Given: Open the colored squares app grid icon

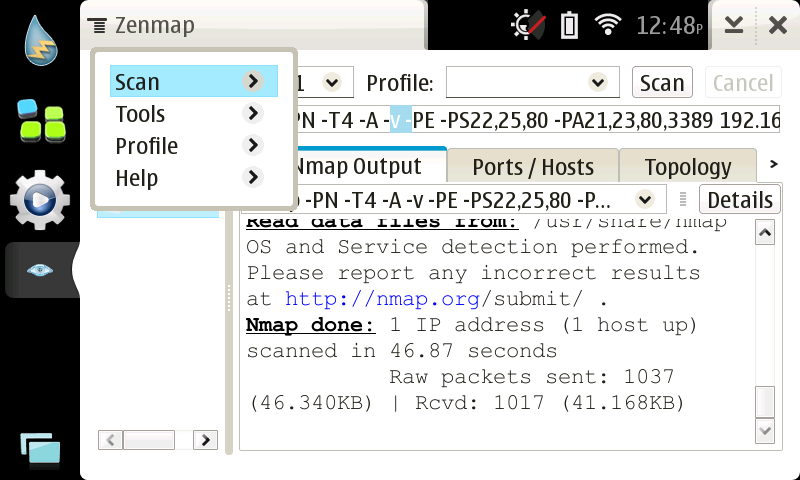Looking at the screenshot, I should point(40,120).
